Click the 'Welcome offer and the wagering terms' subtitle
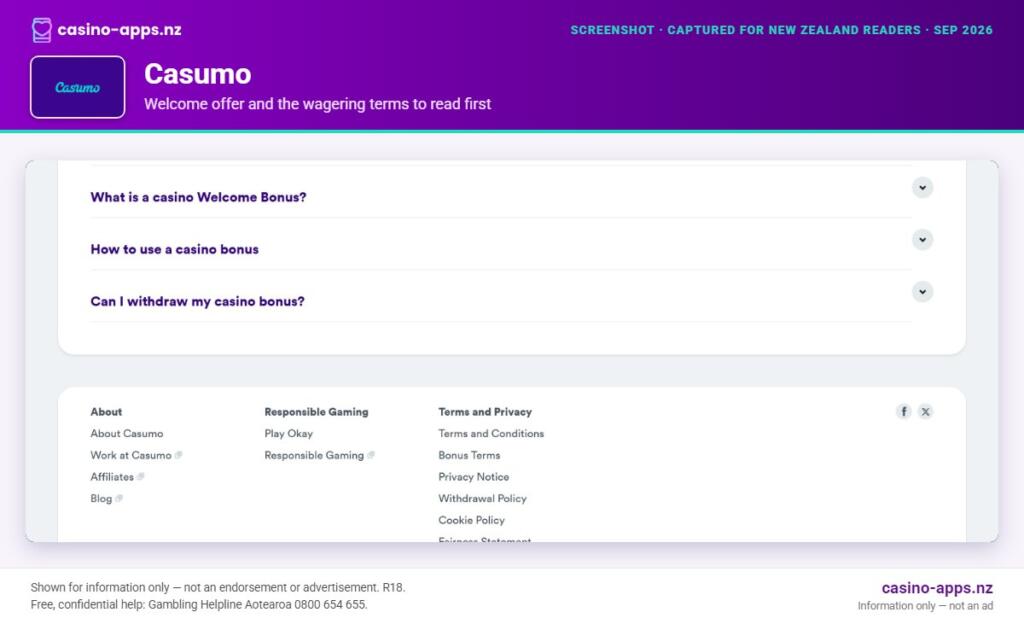This screenshot has width=1024, height=624. pos(317,104)
